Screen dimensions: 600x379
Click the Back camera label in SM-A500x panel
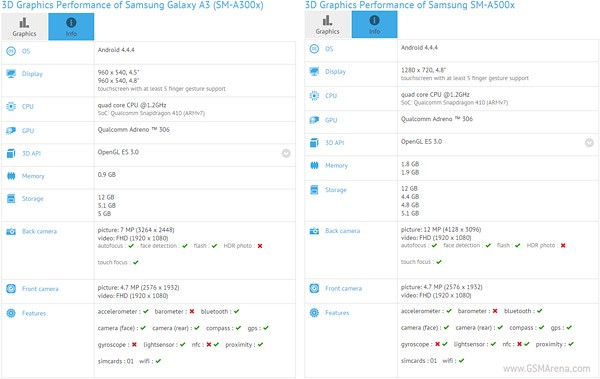tap(342, 231)
